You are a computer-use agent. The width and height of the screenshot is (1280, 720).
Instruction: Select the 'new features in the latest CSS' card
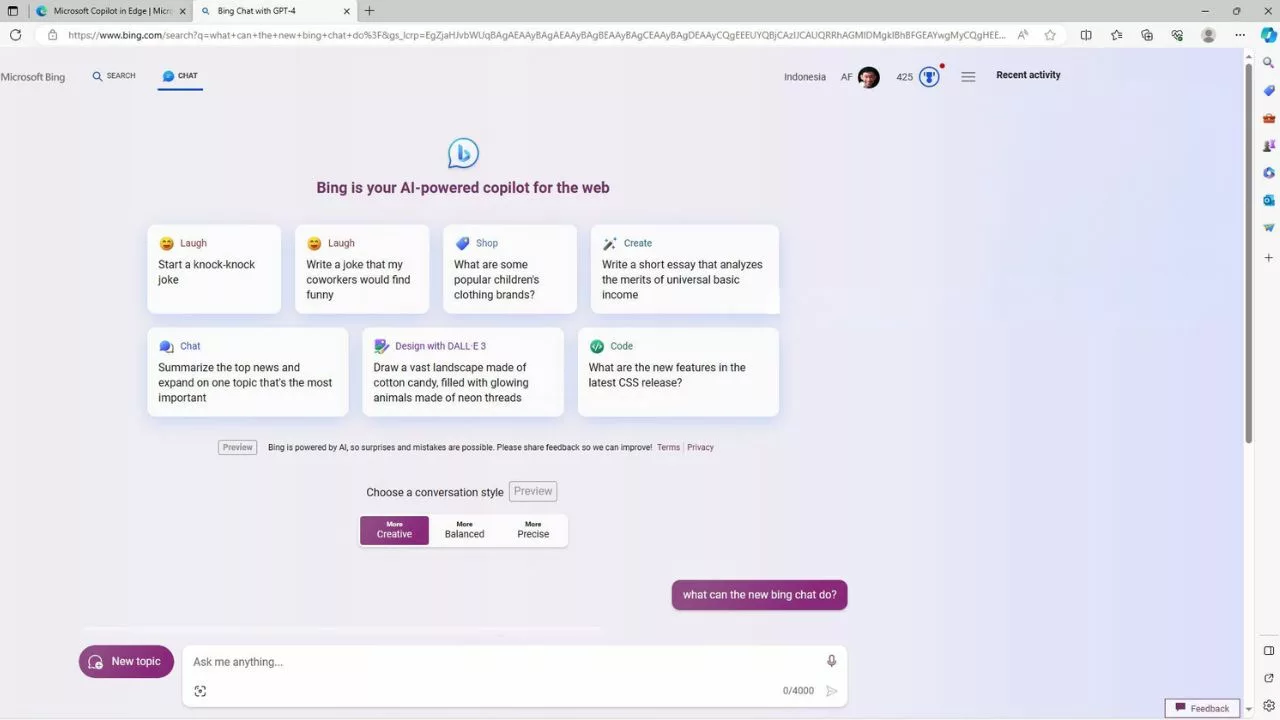point(678,372)
